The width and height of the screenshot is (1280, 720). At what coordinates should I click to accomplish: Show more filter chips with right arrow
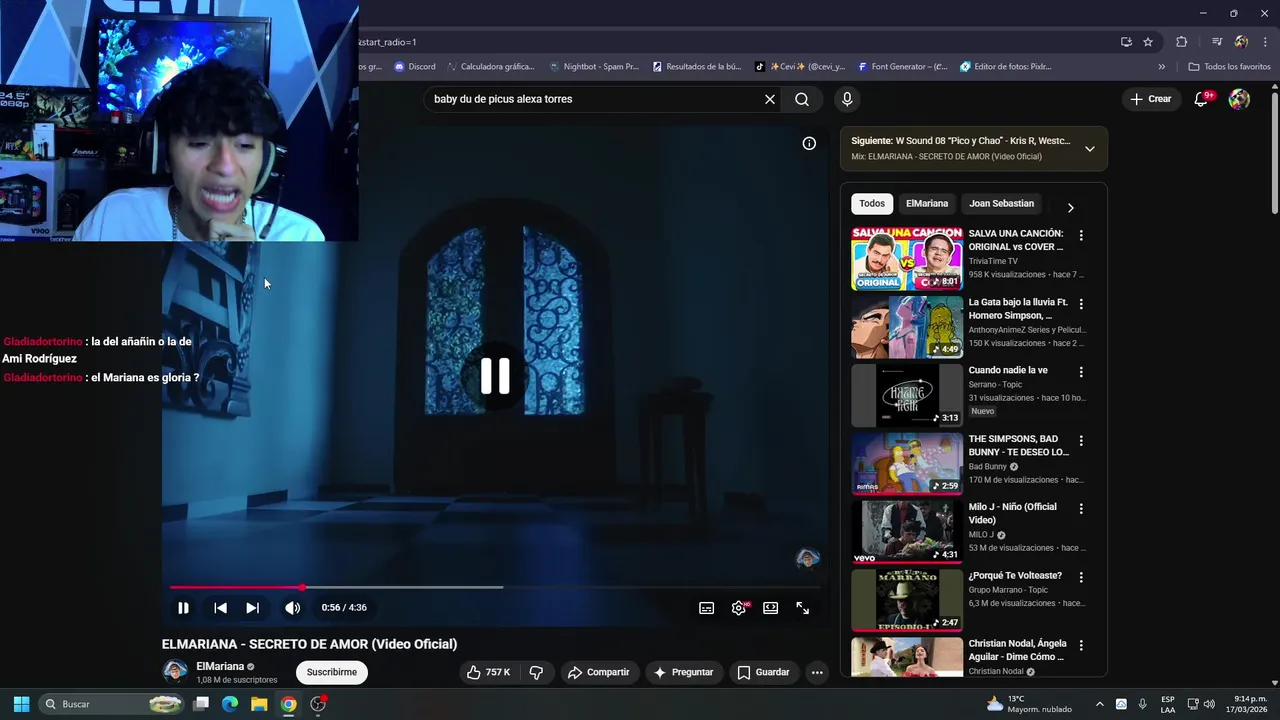point(1070,208)
